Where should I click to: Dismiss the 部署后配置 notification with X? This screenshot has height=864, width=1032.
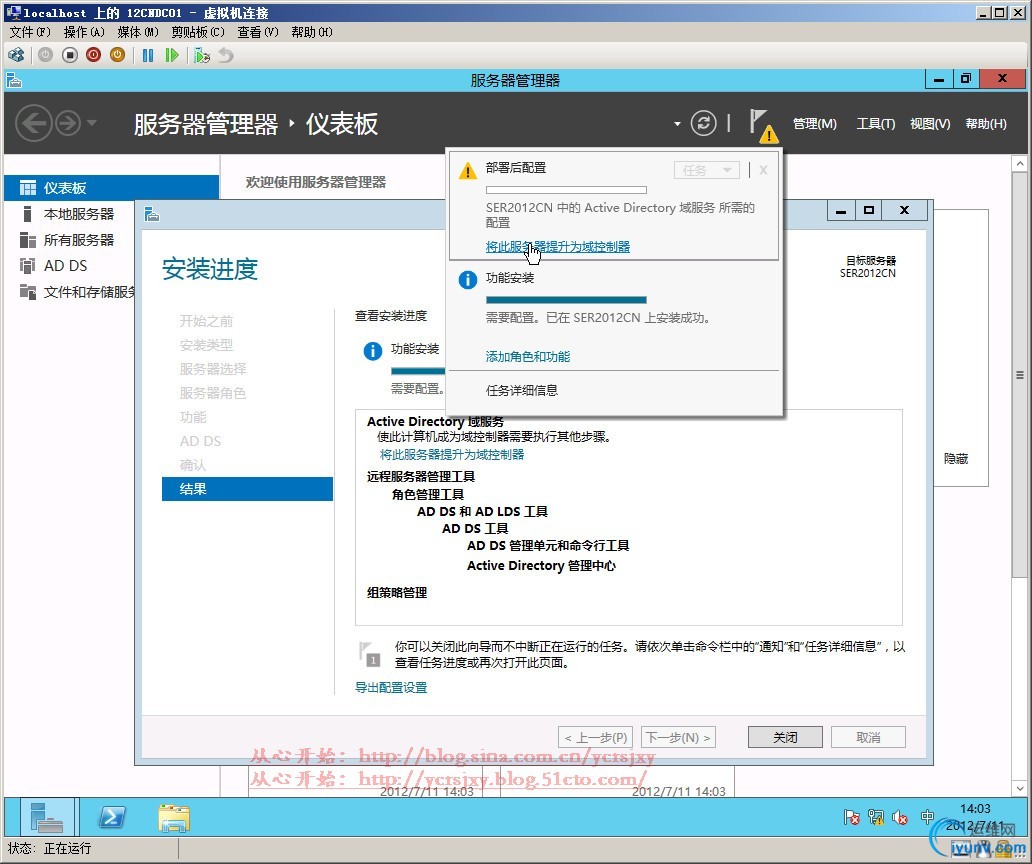(x=763, y=170)
